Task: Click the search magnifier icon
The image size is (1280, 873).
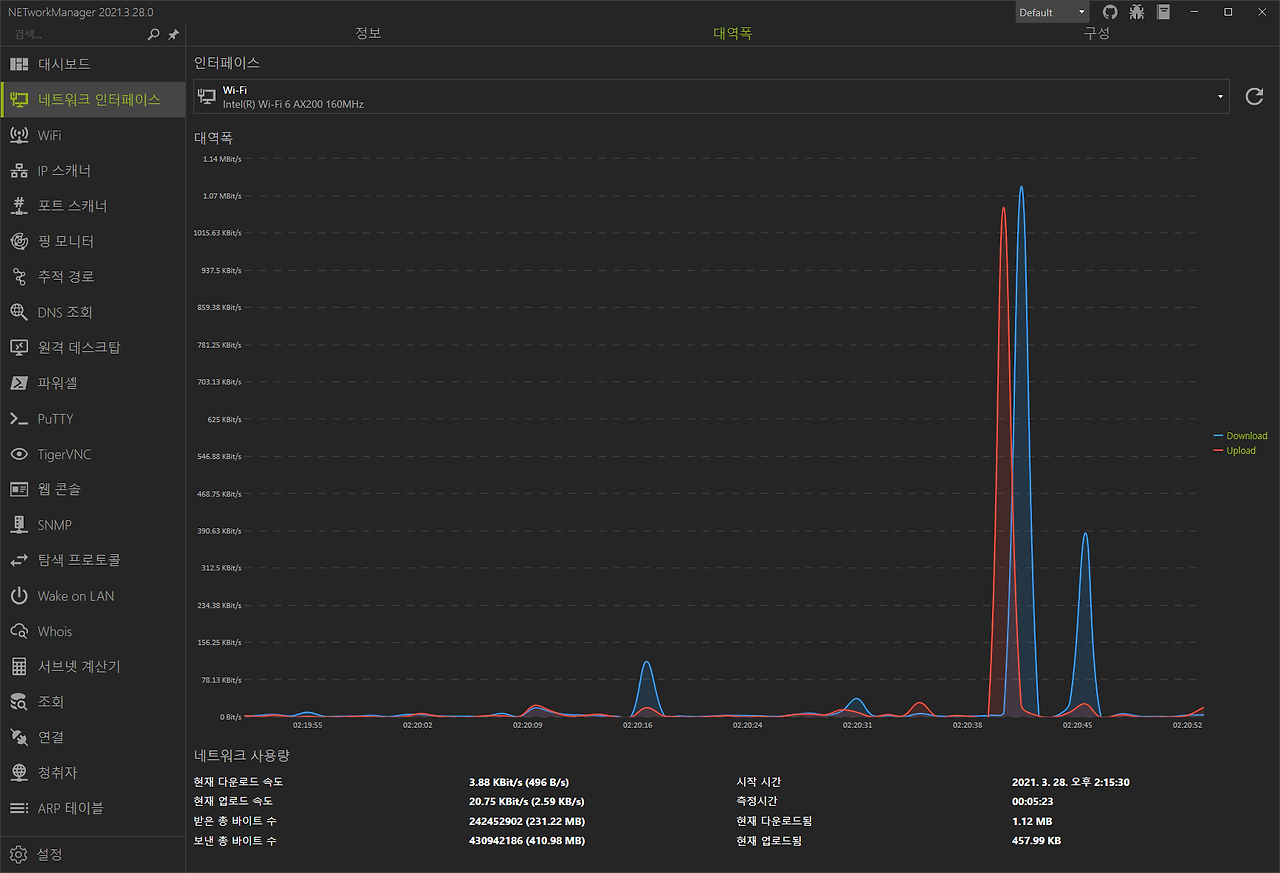Action: click(x=153, y=34)
